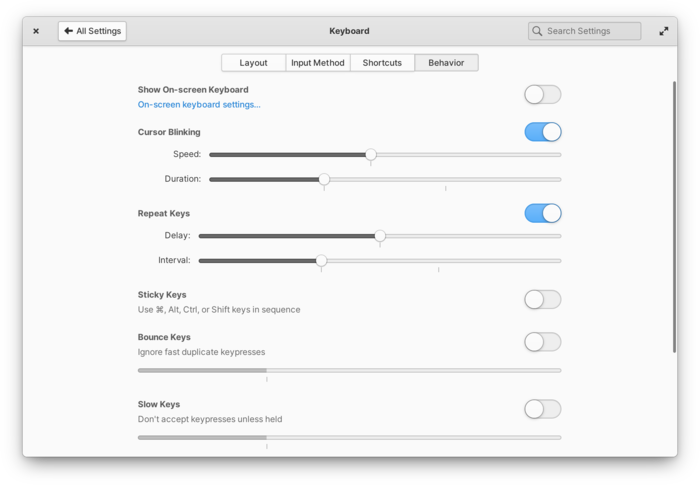The width and height of the screenshot is (700, 485).
Task: Toggle the Slow Keys switch on
Action: click(x=542, y=409)
